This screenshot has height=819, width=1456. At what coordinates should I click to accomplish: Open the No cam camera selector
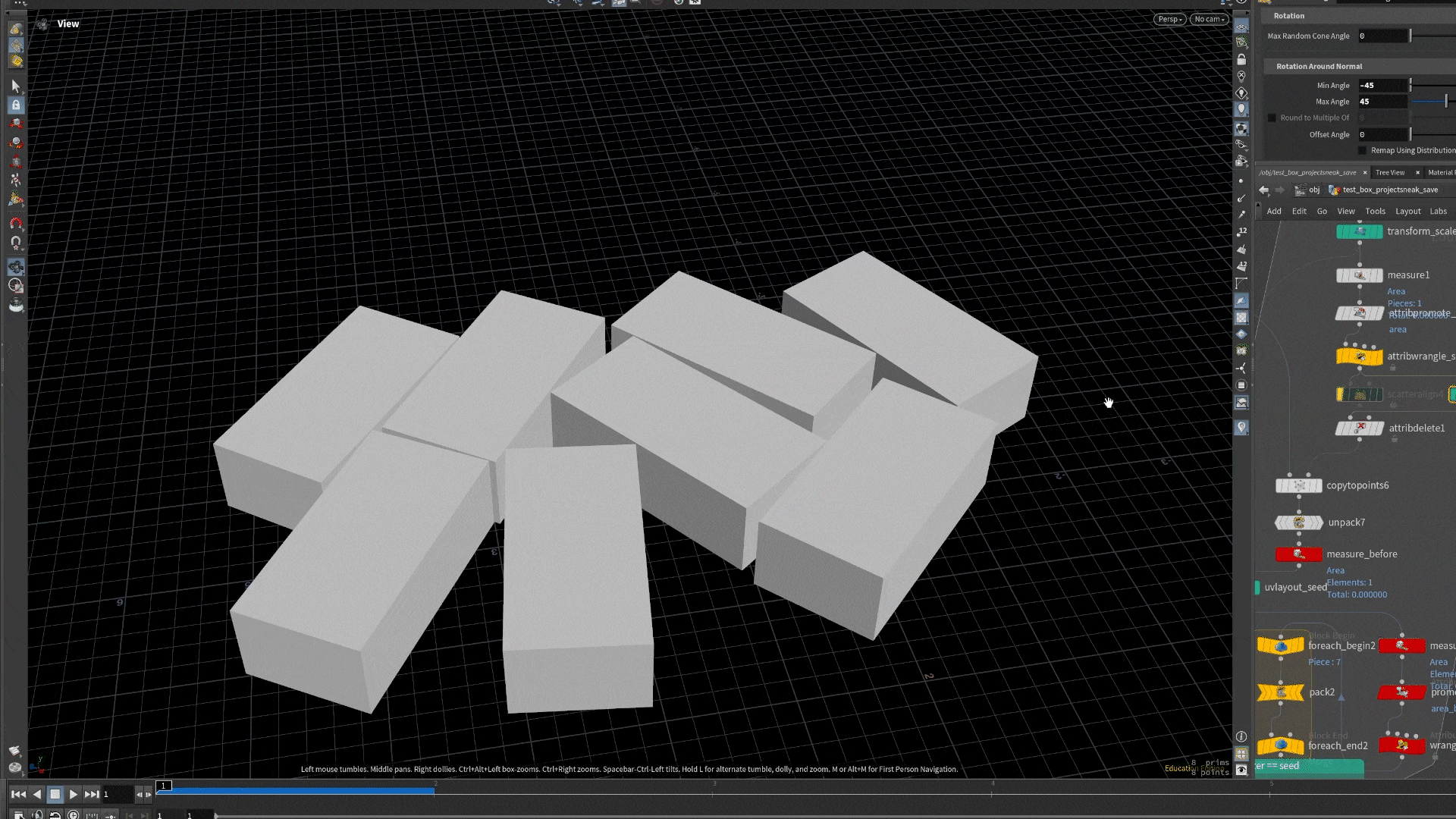(1209, 19)
